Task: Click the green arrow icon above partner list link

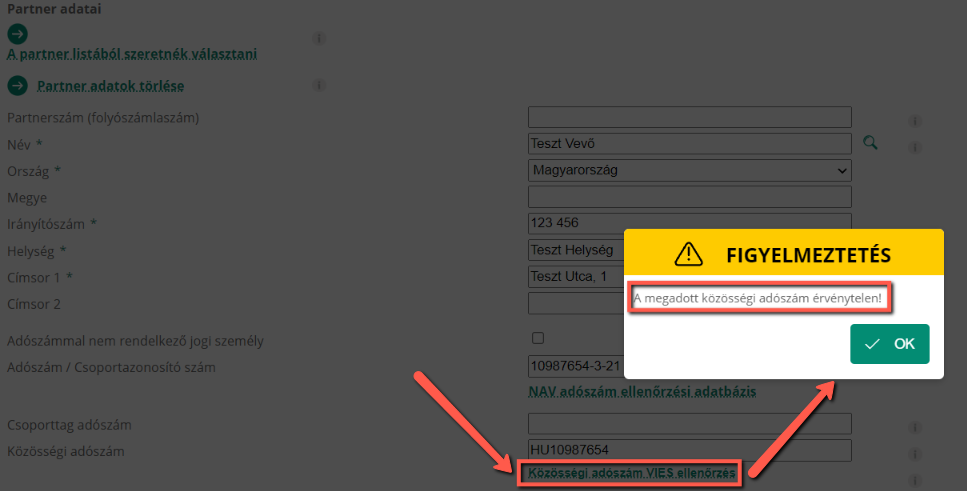Action: (17, 34)
